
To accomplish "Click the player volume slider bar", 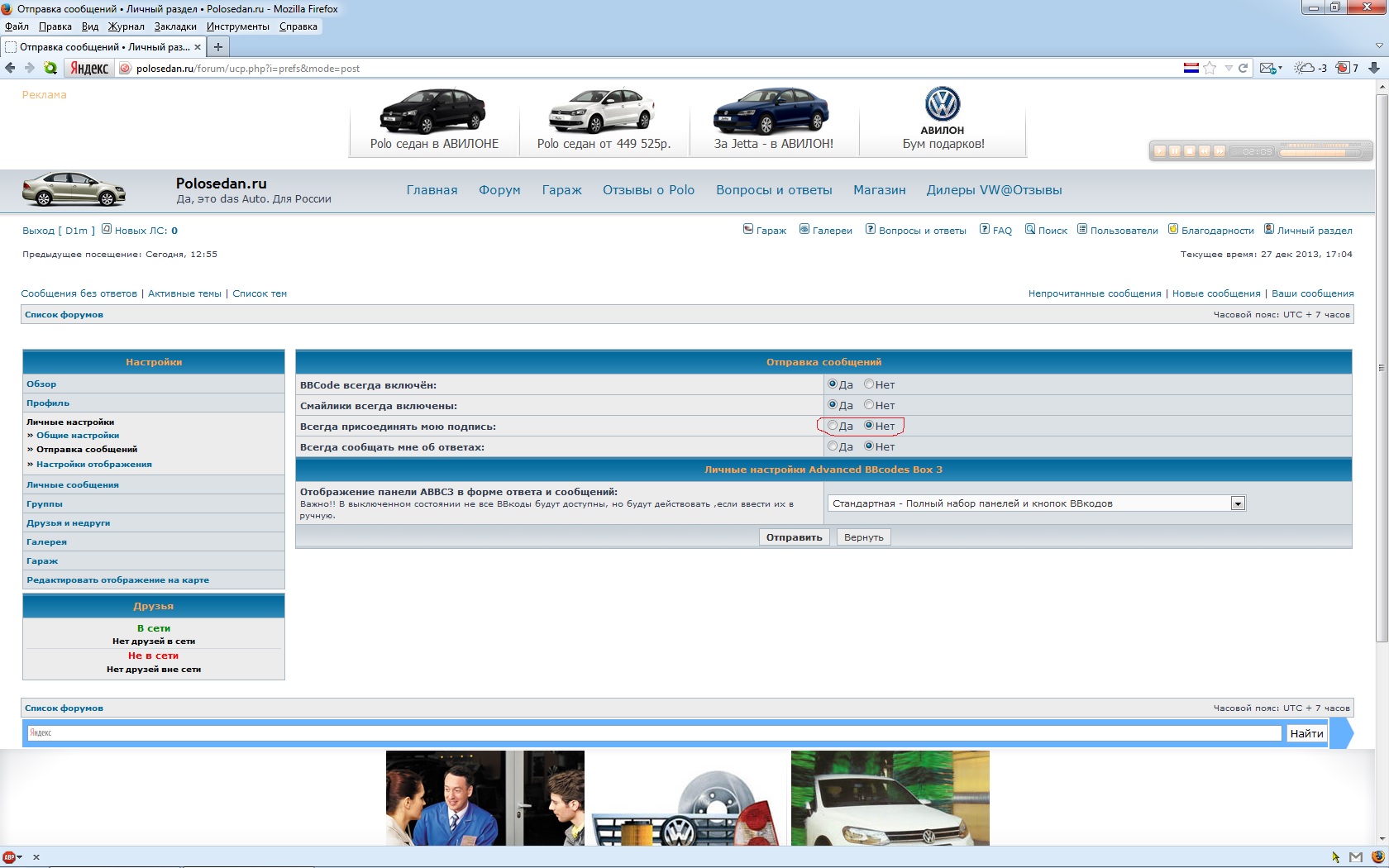I will [1320, 152].
